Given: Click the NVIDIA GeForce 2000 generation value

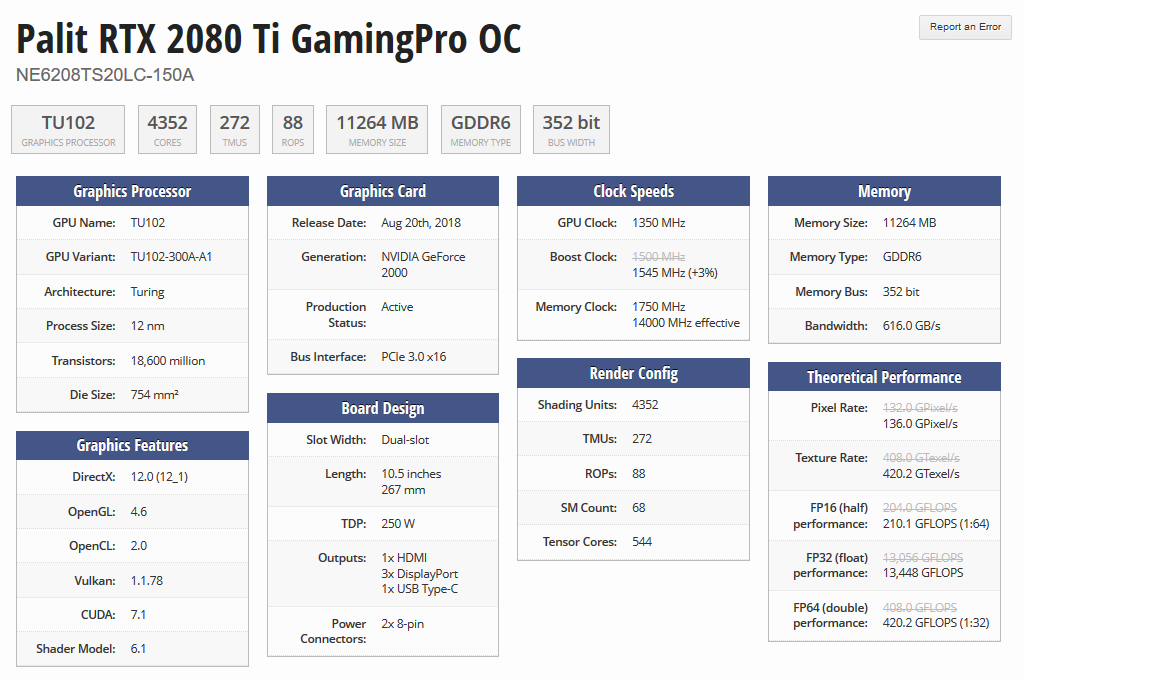Looking at the screenshot, I should pos(423,265).
